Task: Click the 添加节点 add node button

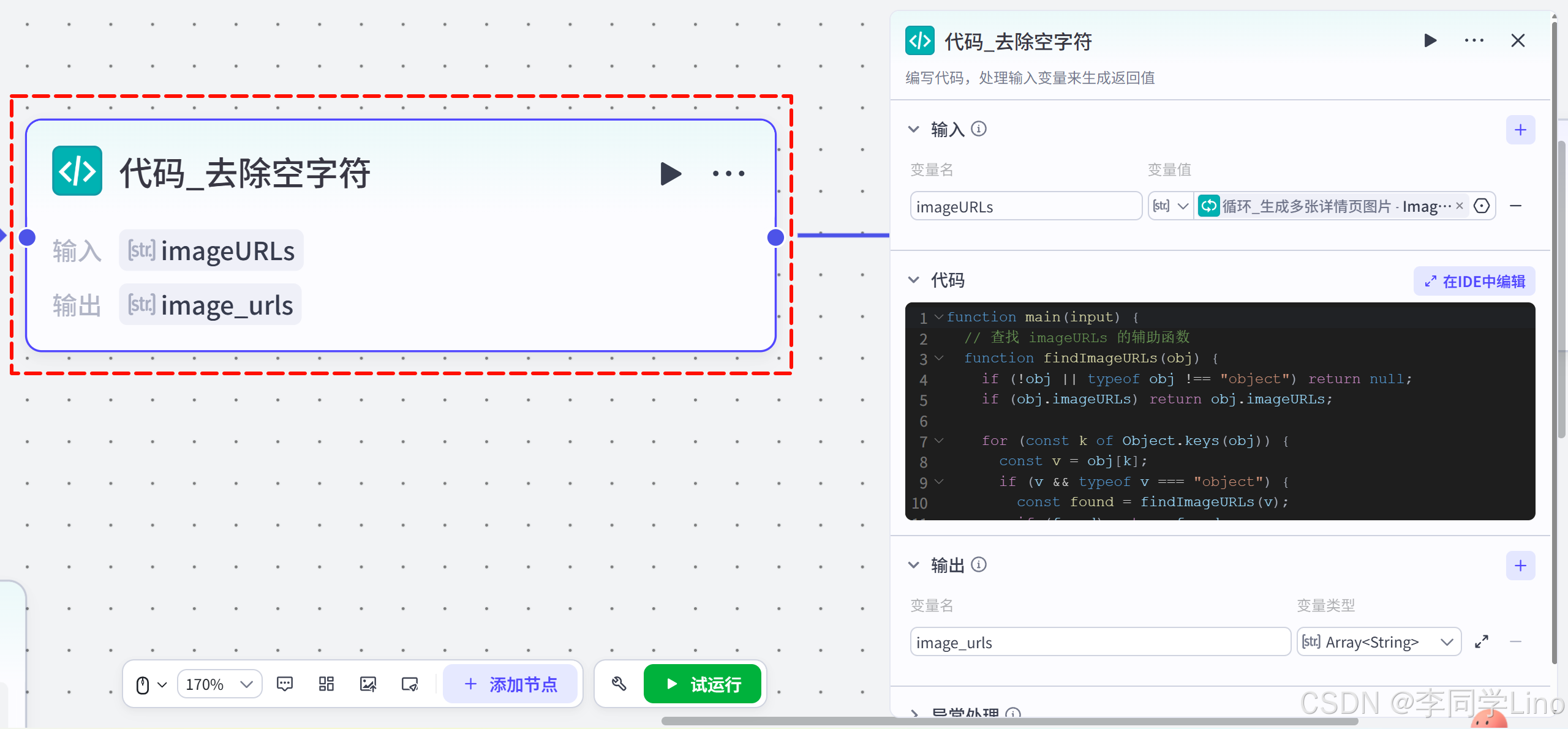Action: pyautogui.click(x=510, y=684)
